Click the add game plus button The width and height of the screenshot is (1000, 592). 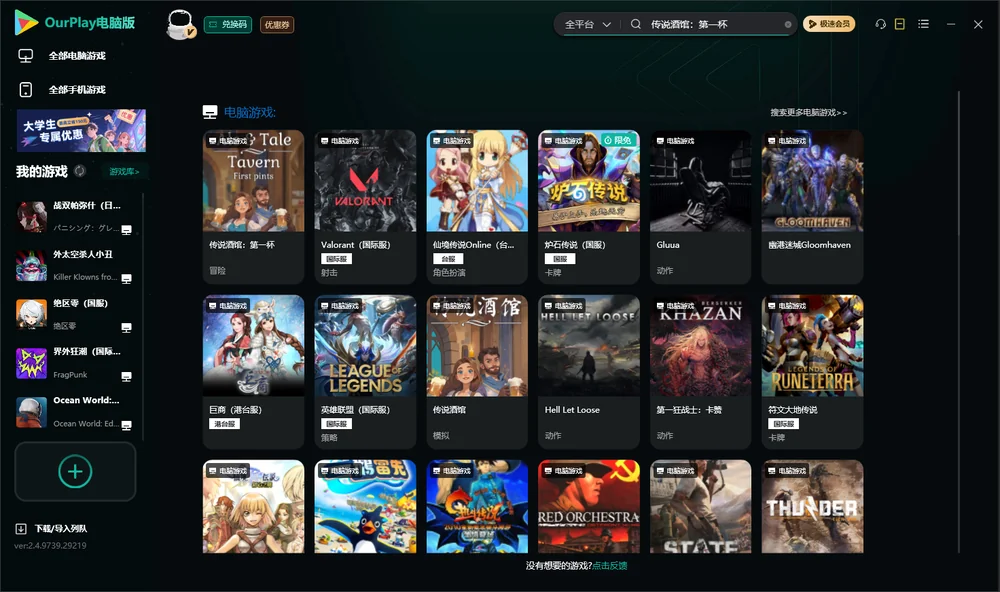tap(75, 471)
